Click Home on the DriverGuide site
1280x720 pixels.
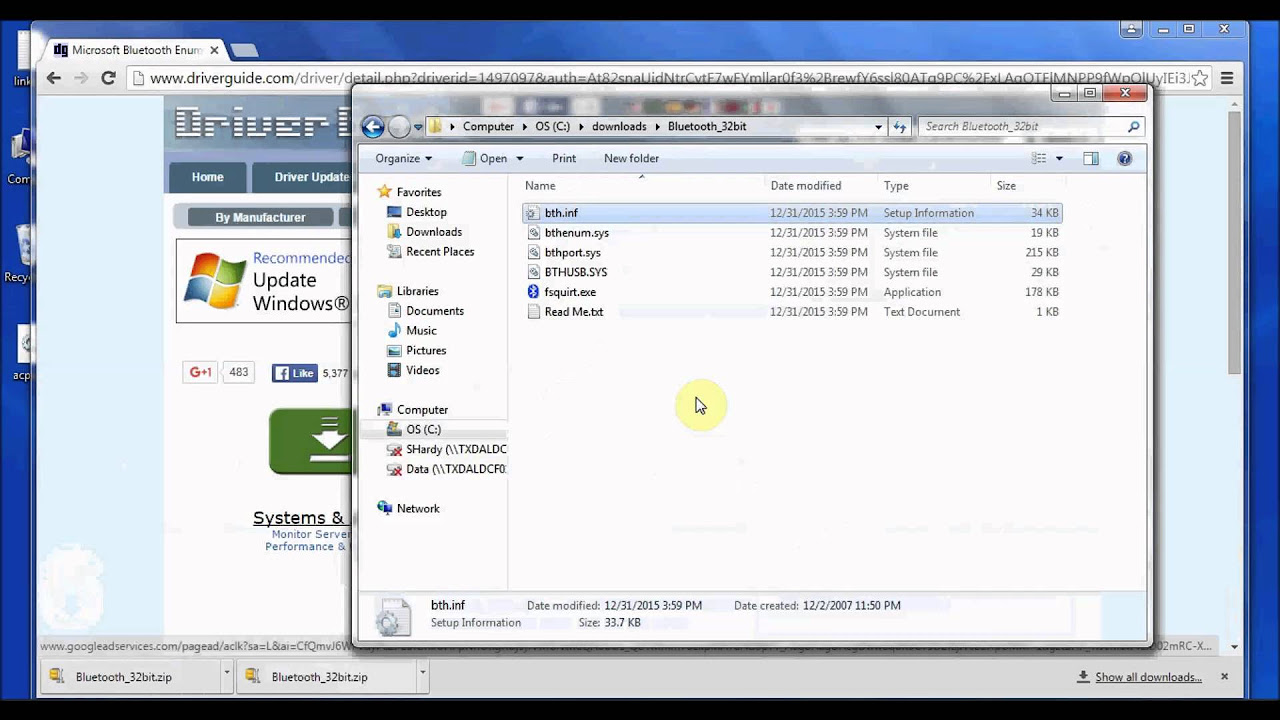[207, 177]
